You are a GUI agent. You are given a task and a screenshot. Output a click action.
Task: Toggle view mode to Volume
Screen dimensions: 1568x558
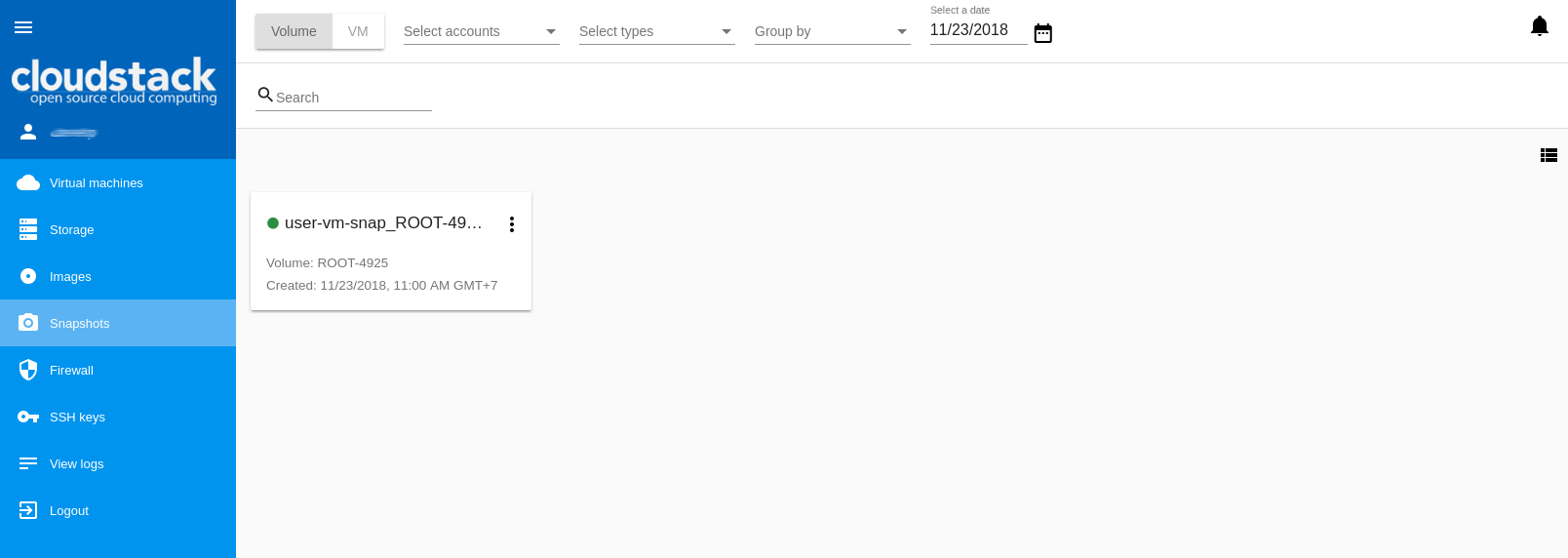click(x=294, y=31)
